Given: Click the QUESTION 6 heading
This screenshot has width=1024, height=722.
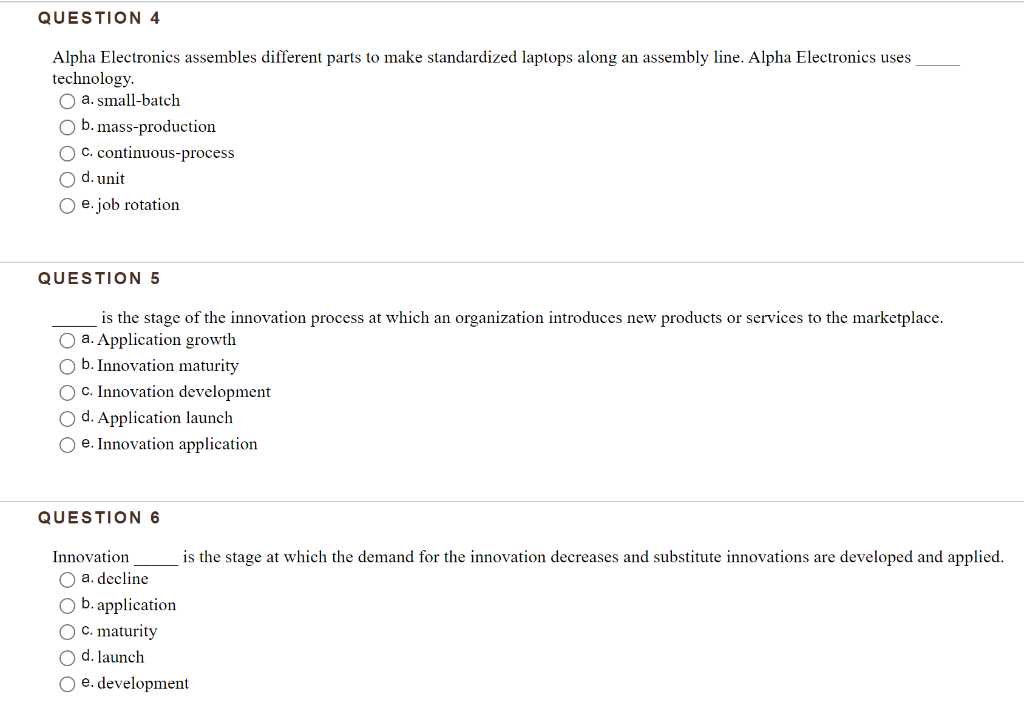Looking at the screenshot, I should [99, 517].
